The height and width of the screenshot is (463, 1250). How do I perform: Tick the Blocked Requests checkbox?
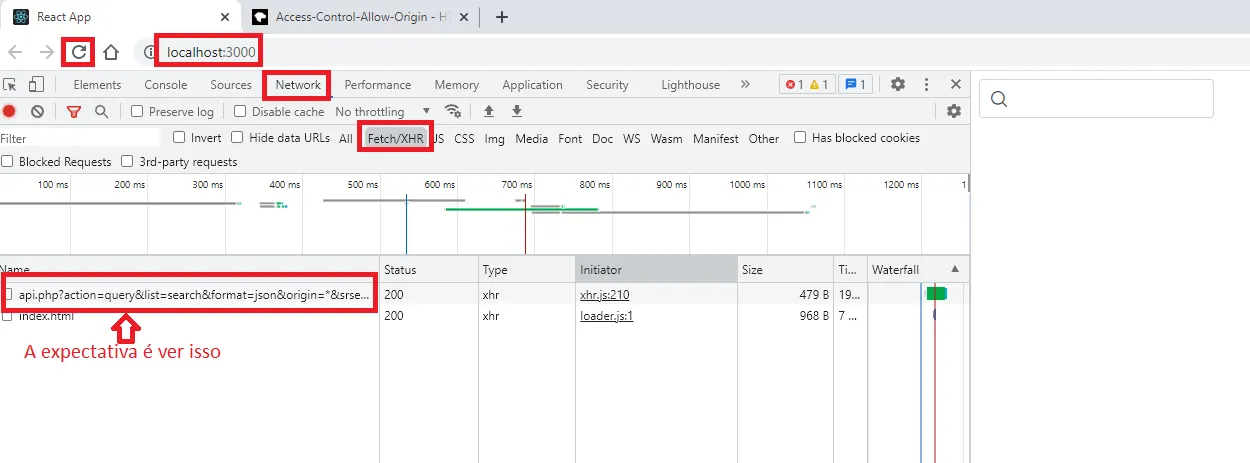click(7, 161)
